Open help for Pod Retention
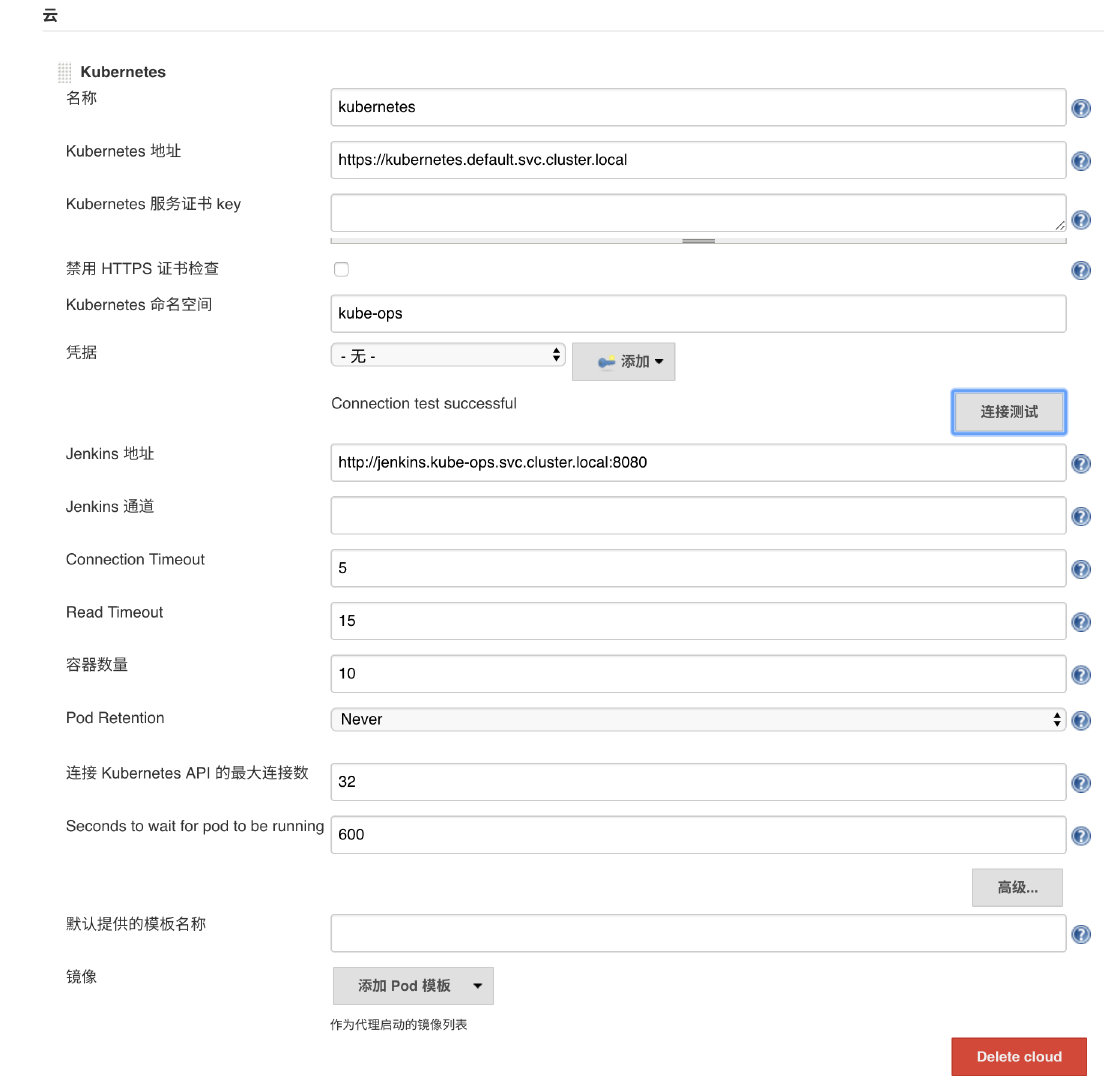The height and width of the screenshot is (1080, 1120). 1081,720
